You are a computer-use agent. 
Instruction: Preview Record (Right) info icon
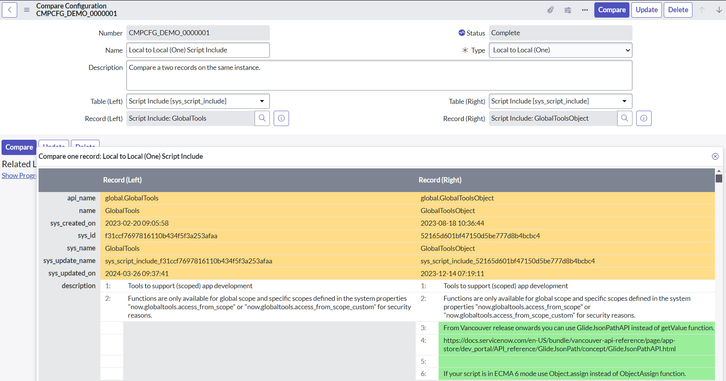pos(644,118)
